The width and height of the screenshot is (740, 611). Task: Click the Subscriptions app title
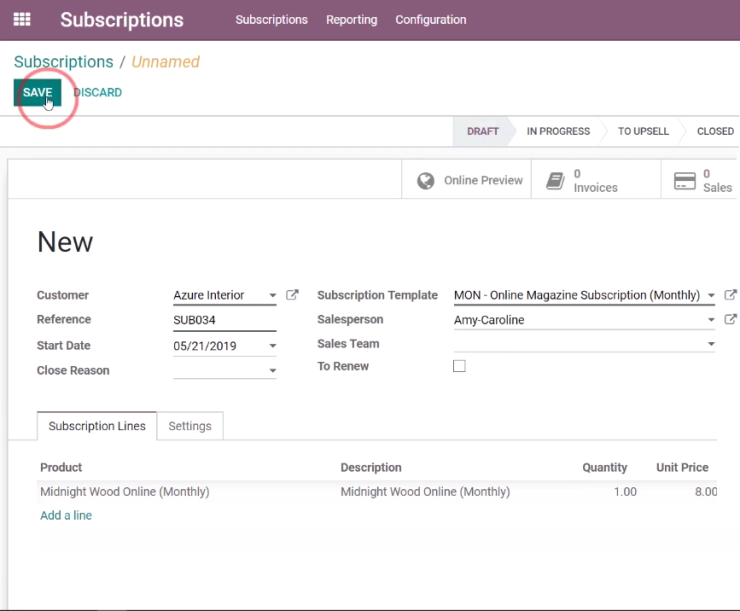tap(122, 20)
